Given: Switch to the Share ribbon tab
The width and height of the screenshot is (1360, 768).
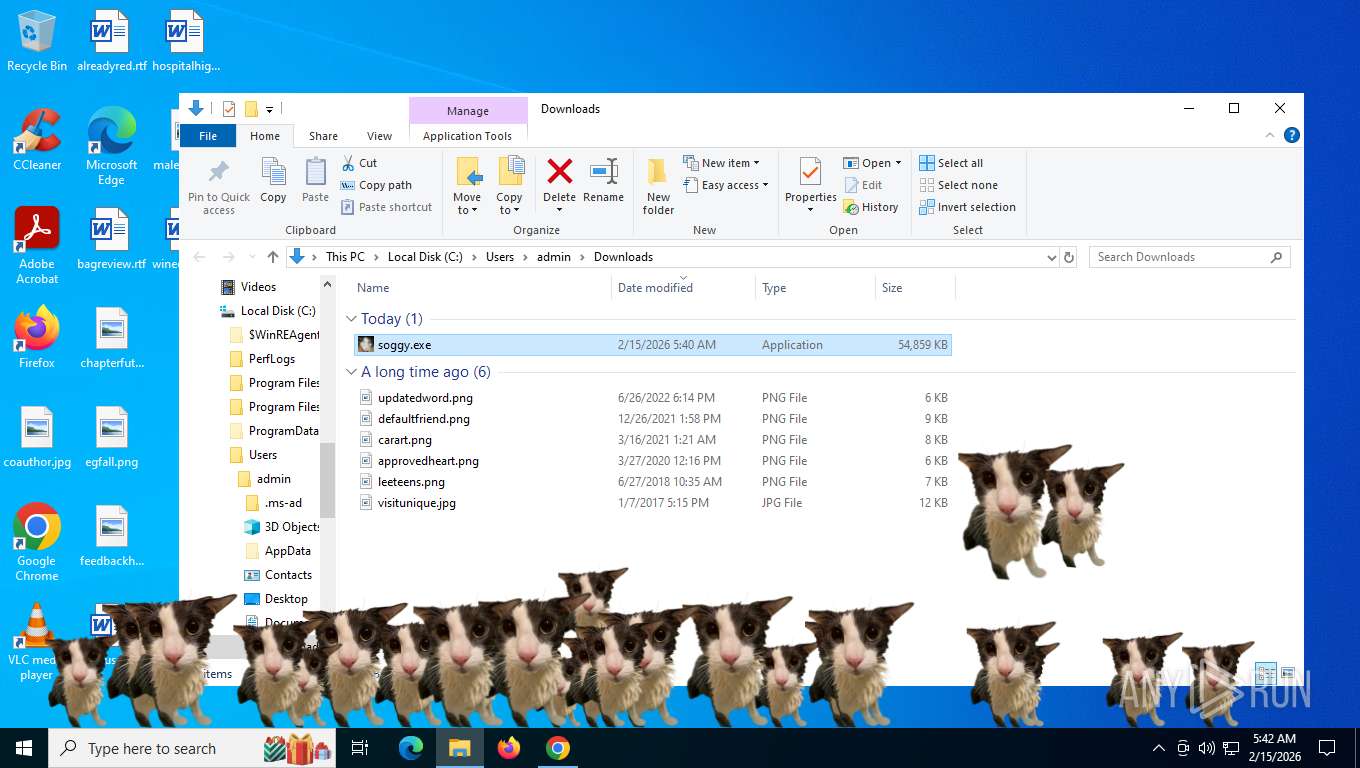Looking at the screenshot, I should pyautogui.click(x=323, y=136).
